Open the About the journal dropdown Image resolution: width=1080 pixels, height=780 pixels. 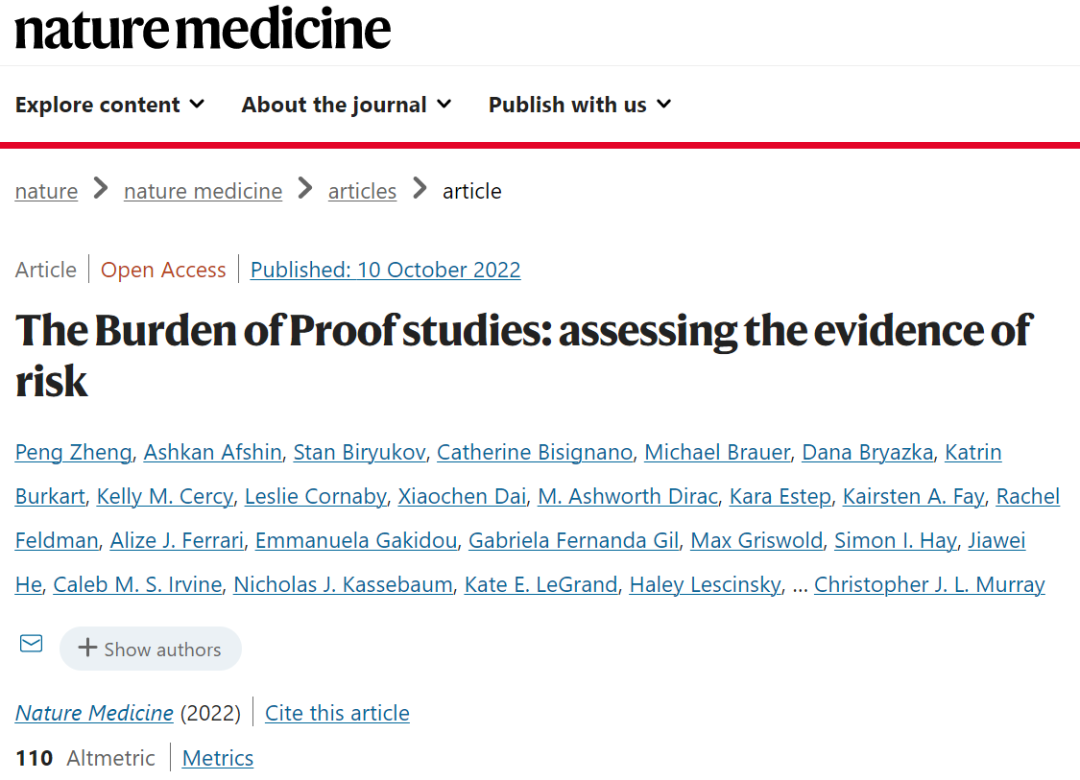pyautogui.click(x=346, y=105)
